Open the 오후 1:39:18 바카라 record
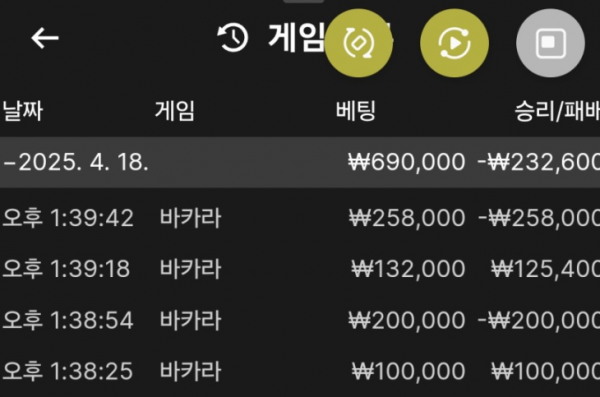The height and width of the screenshot is (397, 600). point(300,269)
